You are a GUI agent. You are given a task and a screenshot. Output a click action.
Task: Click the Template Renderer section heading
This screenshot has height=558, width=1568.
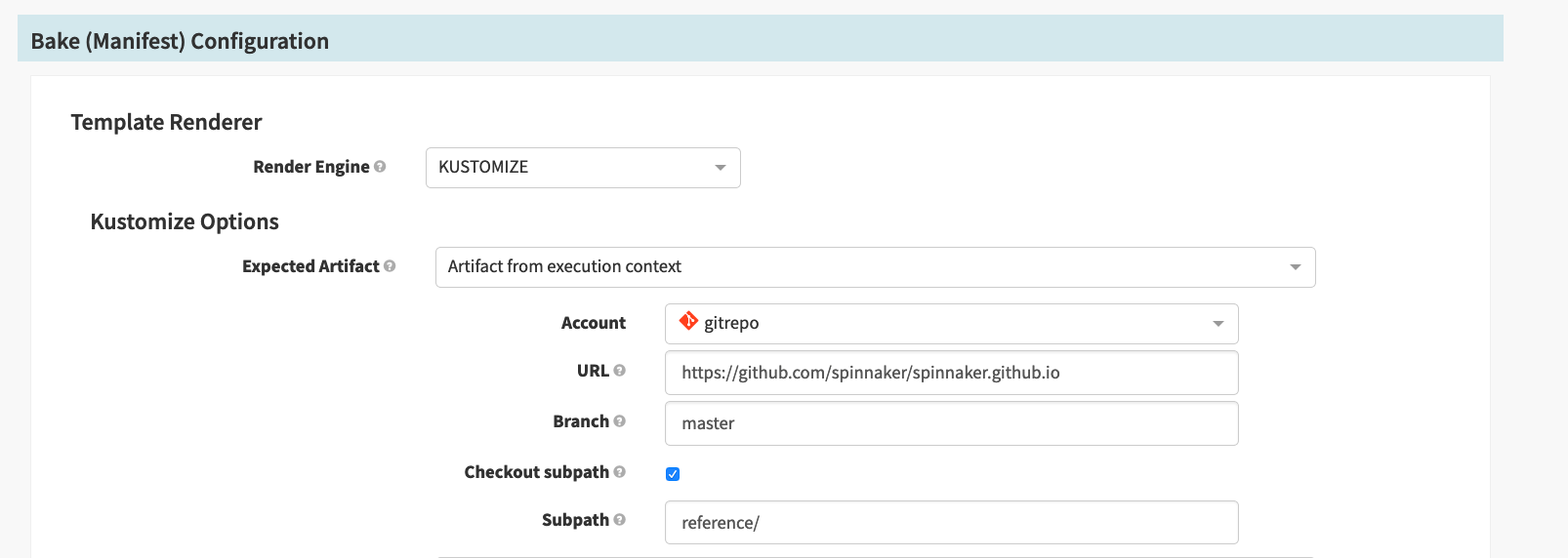click(166, 122)
